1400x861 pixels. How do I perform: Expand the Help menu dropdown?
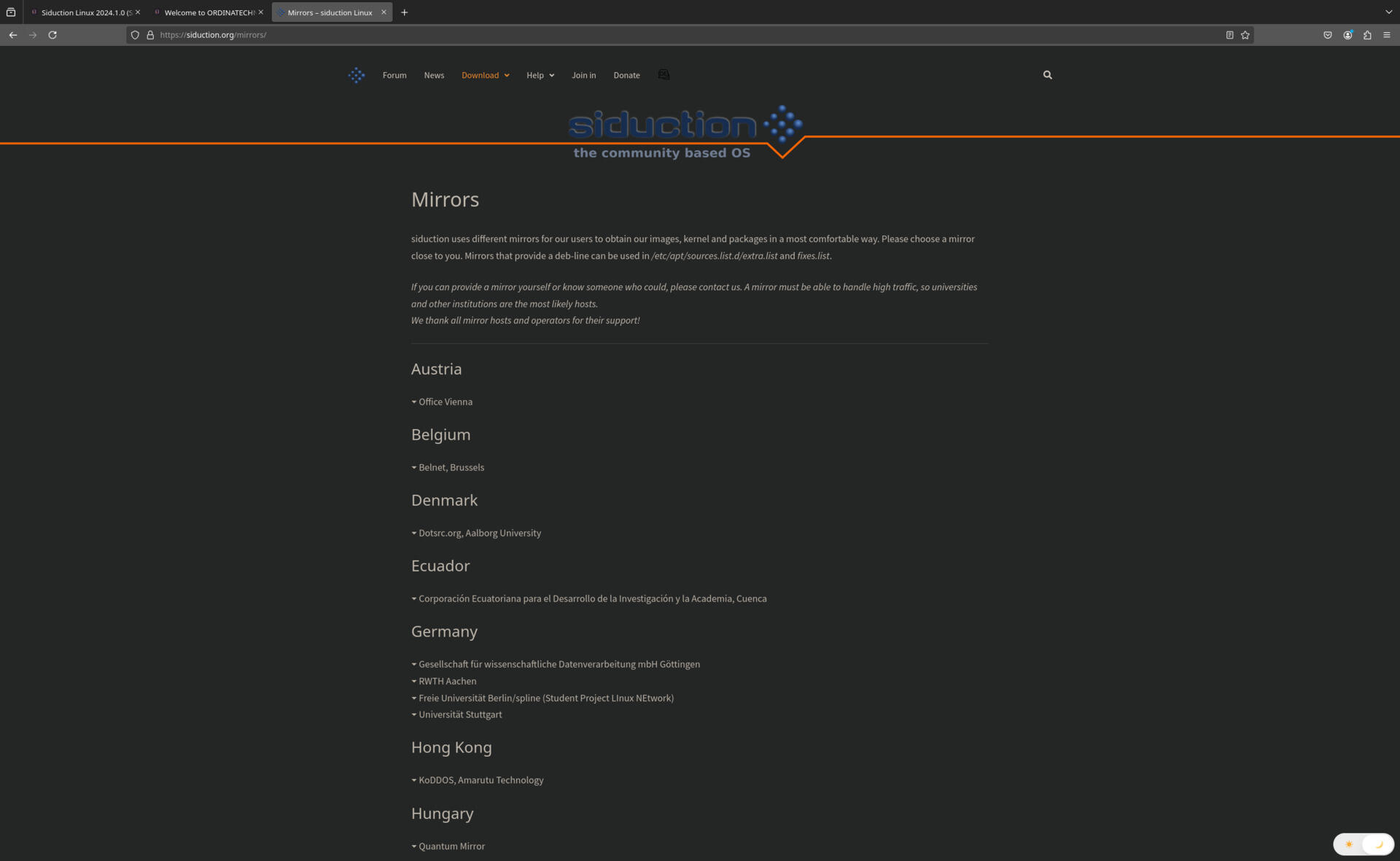click(x=540, y=75)
